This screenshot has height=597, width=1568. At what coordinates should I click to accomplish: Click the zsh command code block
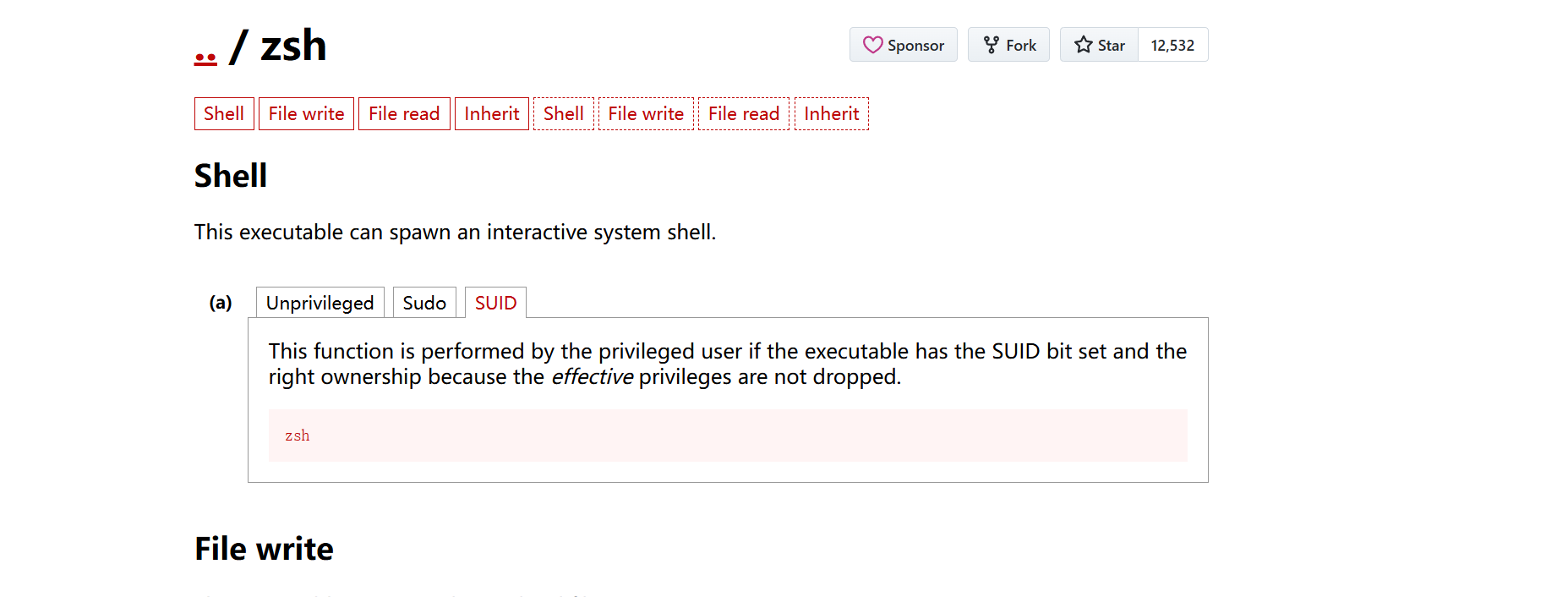click(x=727, y=435)
